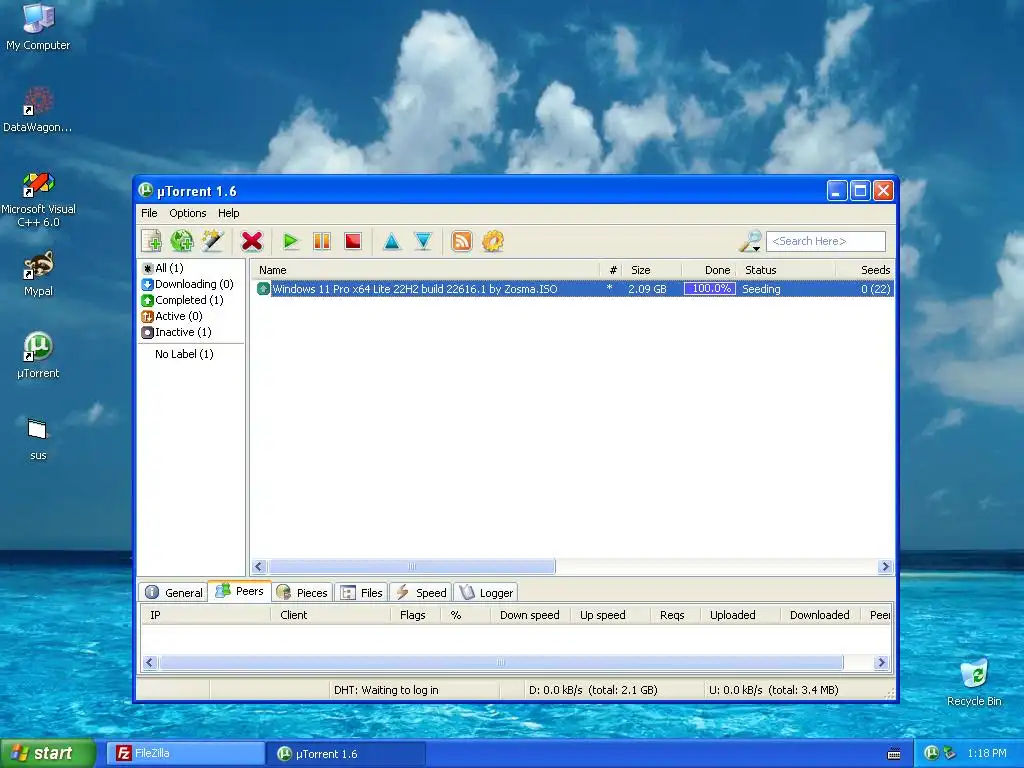Switch to the General tab
The image size is (1024, 768).
[x=174, y=592]
